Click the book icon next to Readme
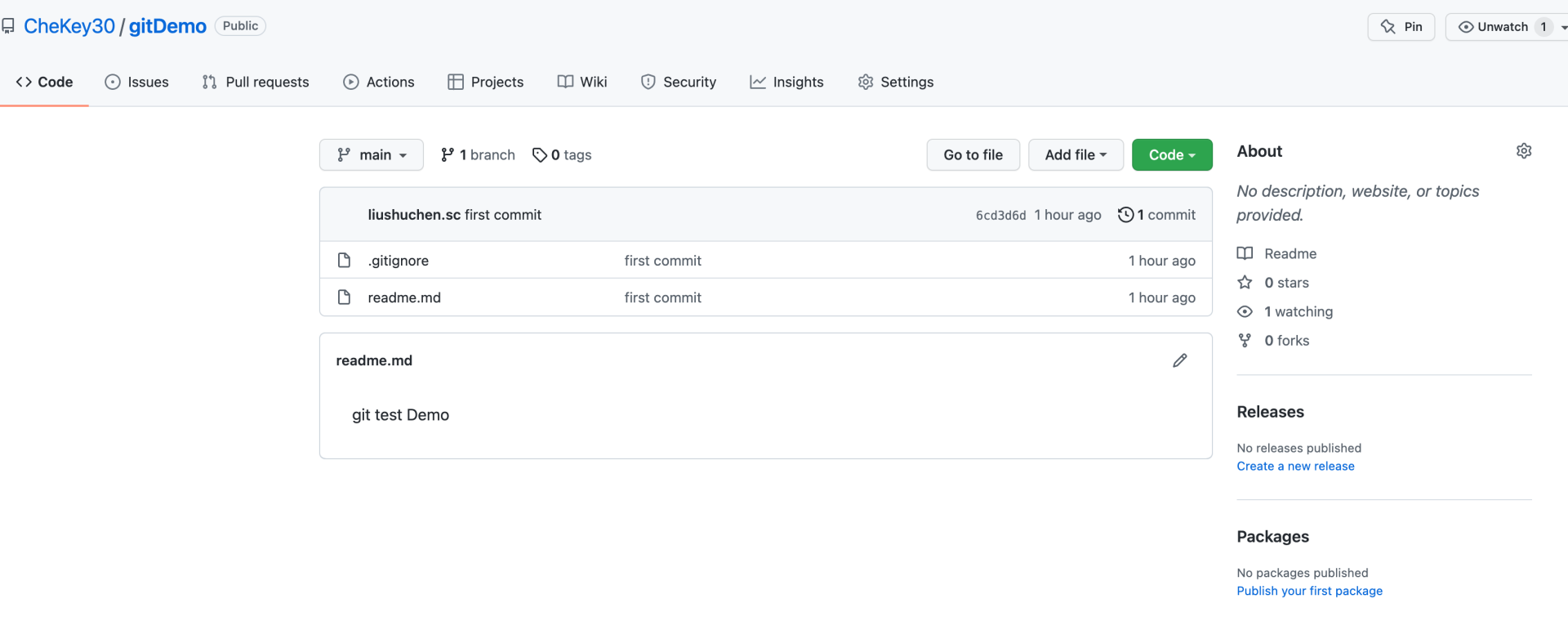The image size is (1568, 630). [x=1245, y=253]
